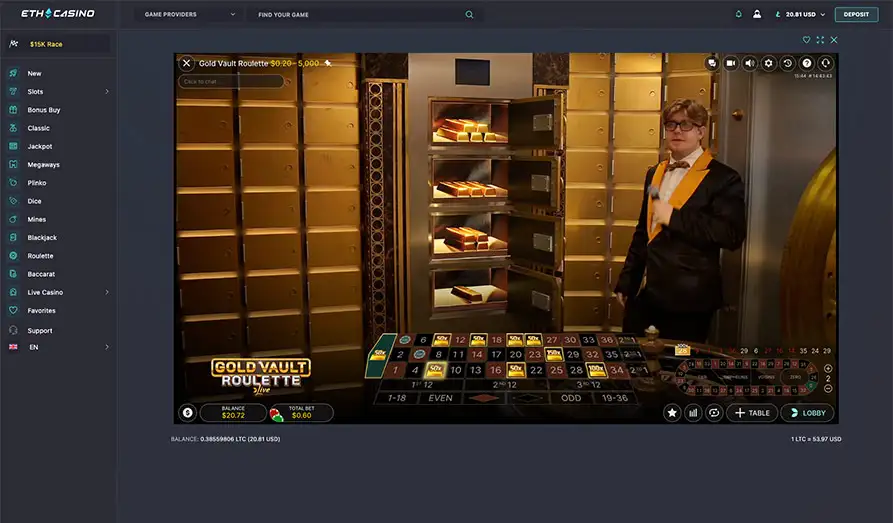This screenshot has width=893, height=523.
Task: Open the New games category
Action: 34,73
